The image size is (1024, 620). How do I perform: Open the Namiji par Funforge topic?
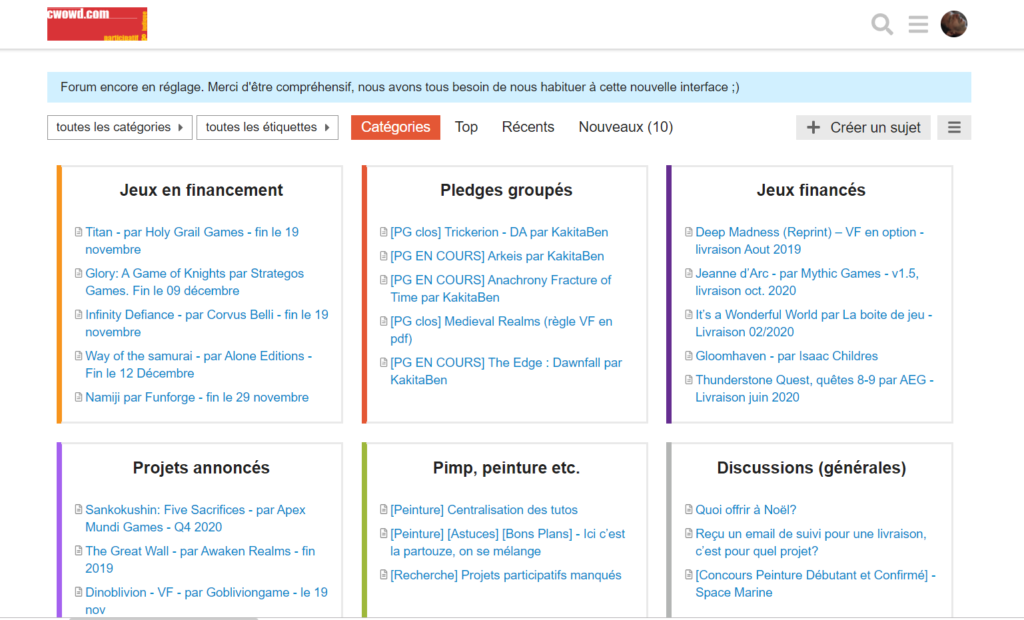(x=197, y=397)
